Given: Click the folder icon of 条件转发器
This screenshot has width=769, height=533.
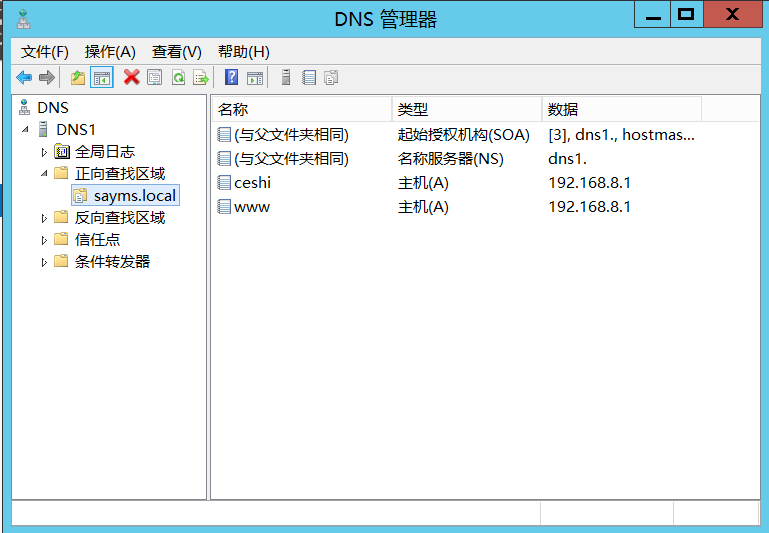Looking at the screenshot, I should coord(61,261).
